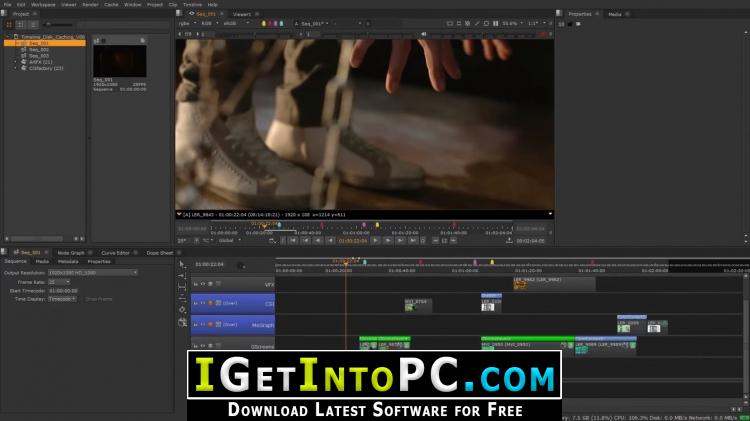The height and width of the screenshot is (421, 750).
Task: Switch project bin to second view mode icon
Action: click(21, 24)
